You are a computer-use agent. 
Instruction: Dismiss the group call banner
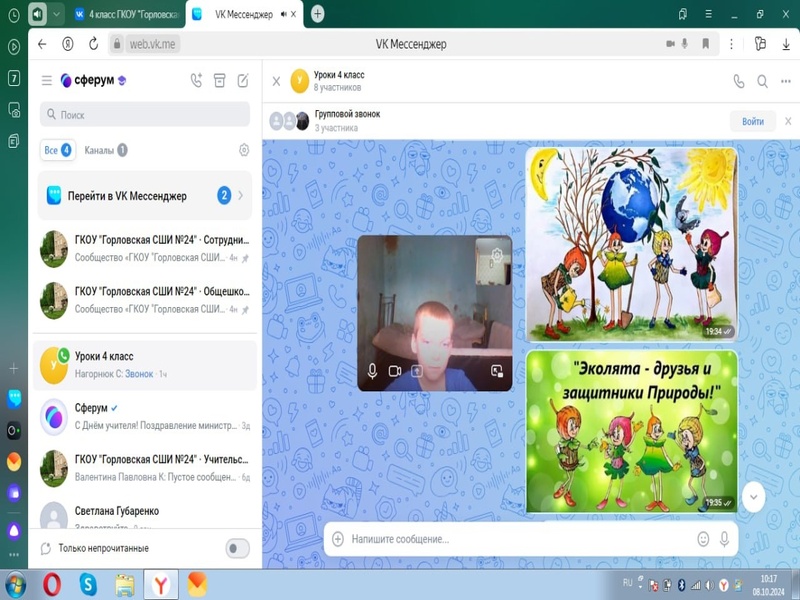788,121
